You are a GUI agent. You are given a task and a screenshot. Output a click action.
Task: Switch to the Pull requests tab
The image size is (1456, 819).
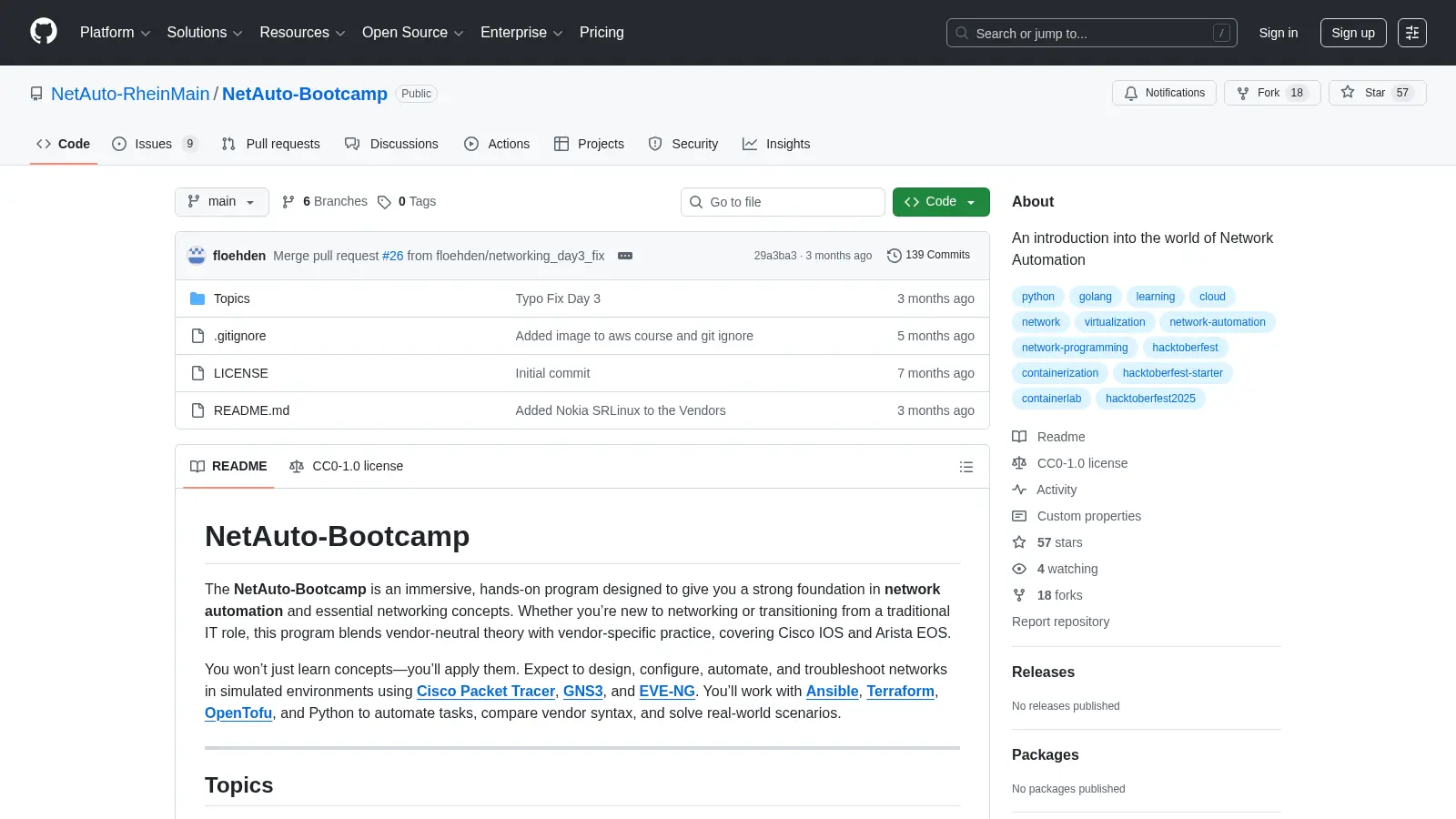[271, 144]
